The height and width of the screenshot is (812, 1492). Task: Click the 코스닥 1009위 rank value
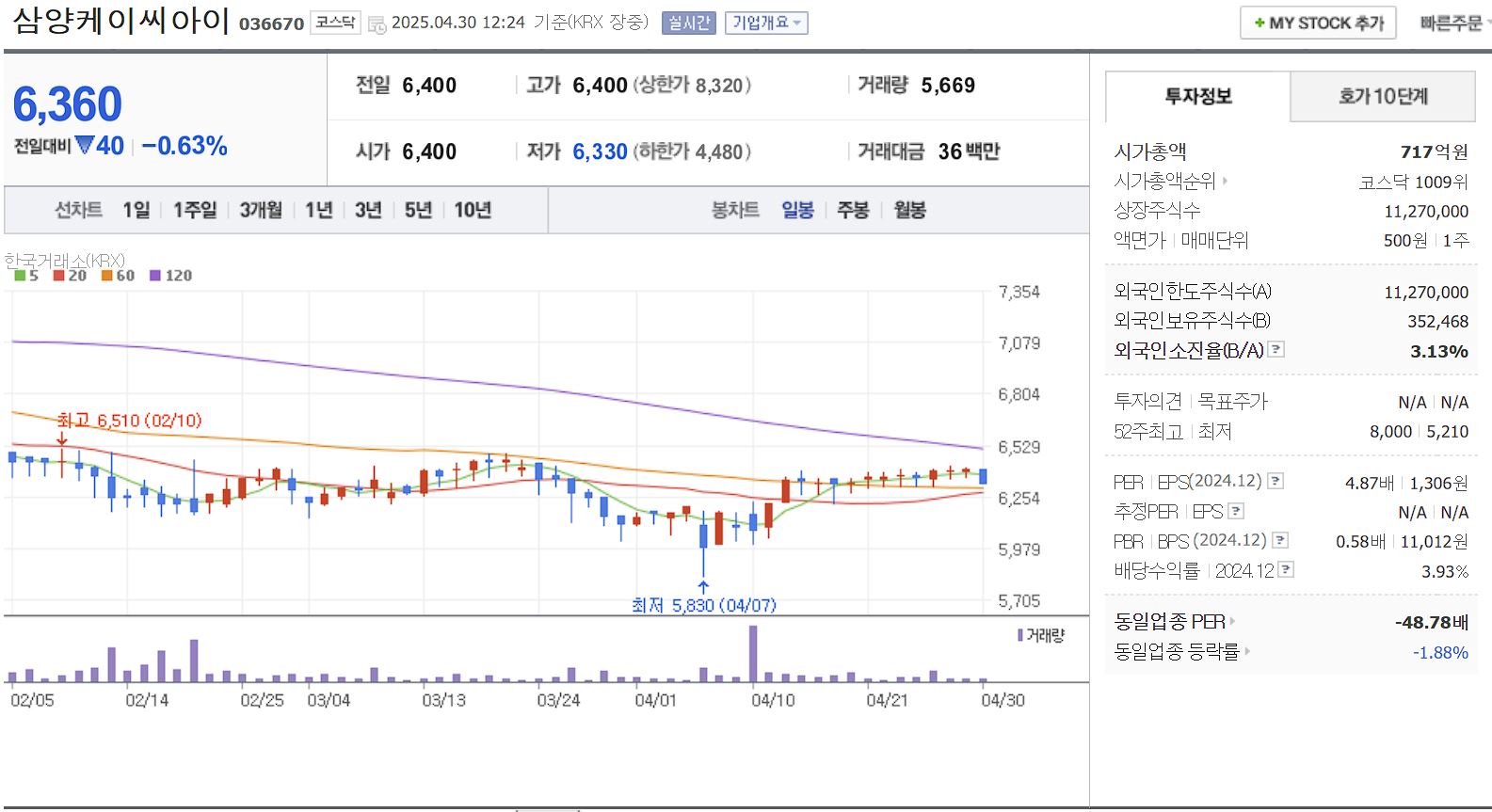1414,182
